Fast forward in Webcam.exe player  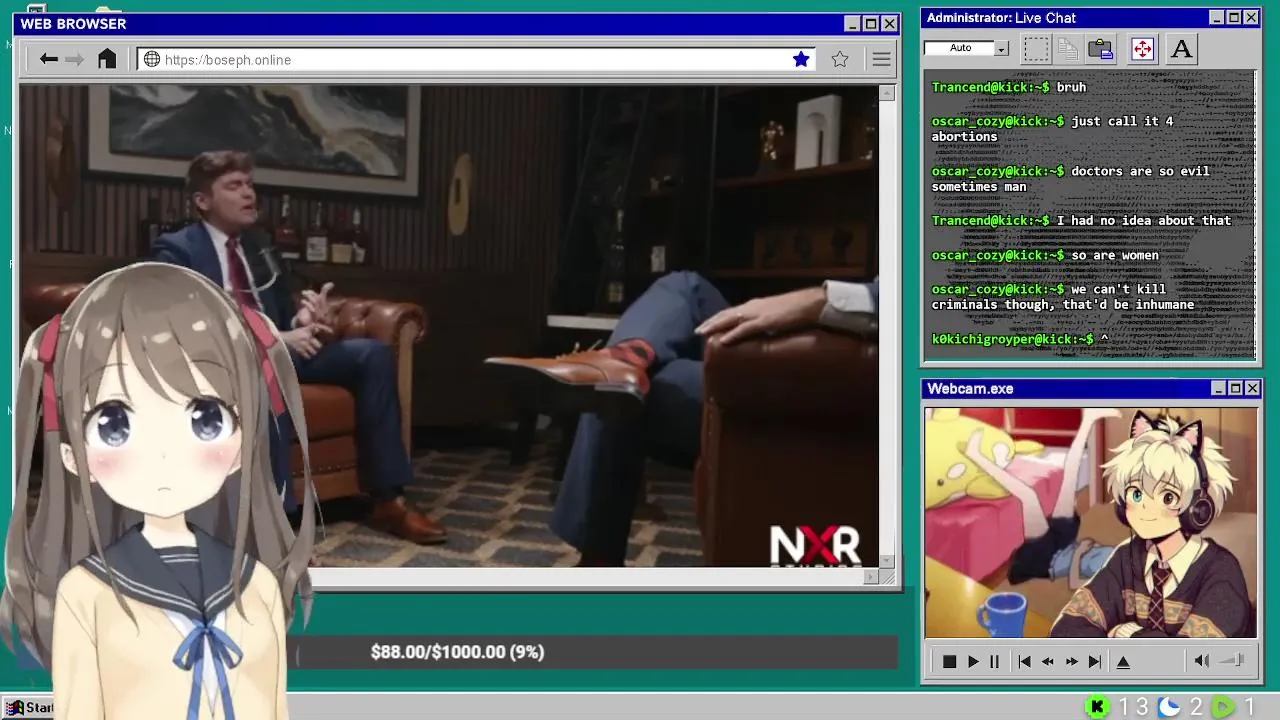tap(1071, 661)
